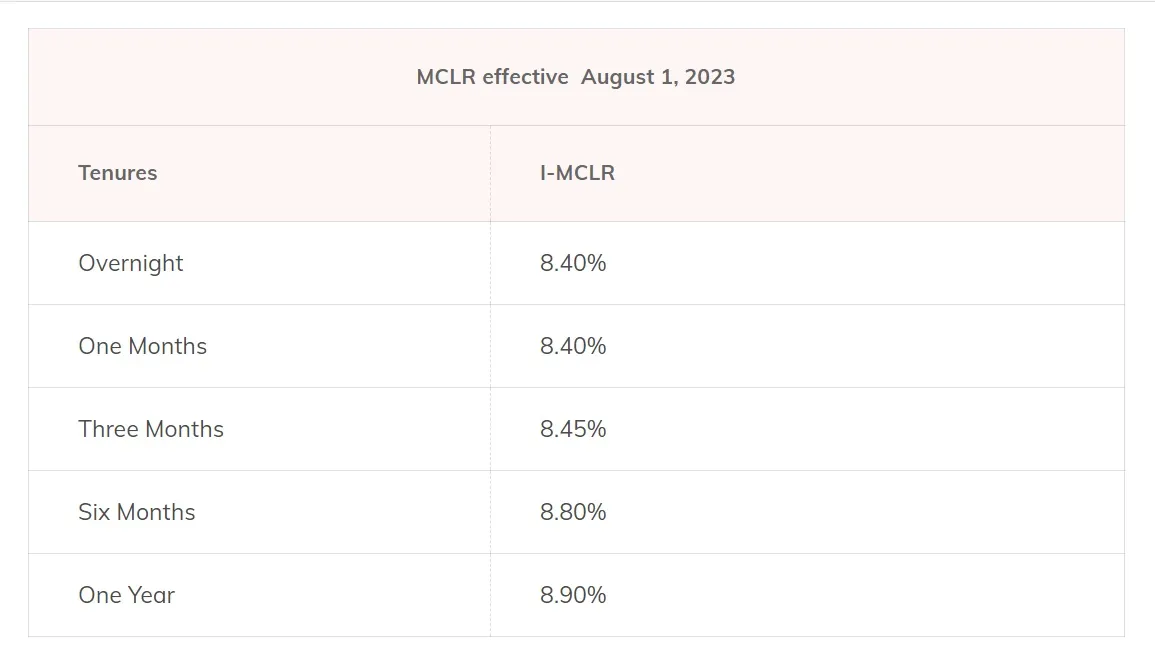Click the Tenures column header
The width and height of the screenshot is (1155, 667).
tap(118, 173)
